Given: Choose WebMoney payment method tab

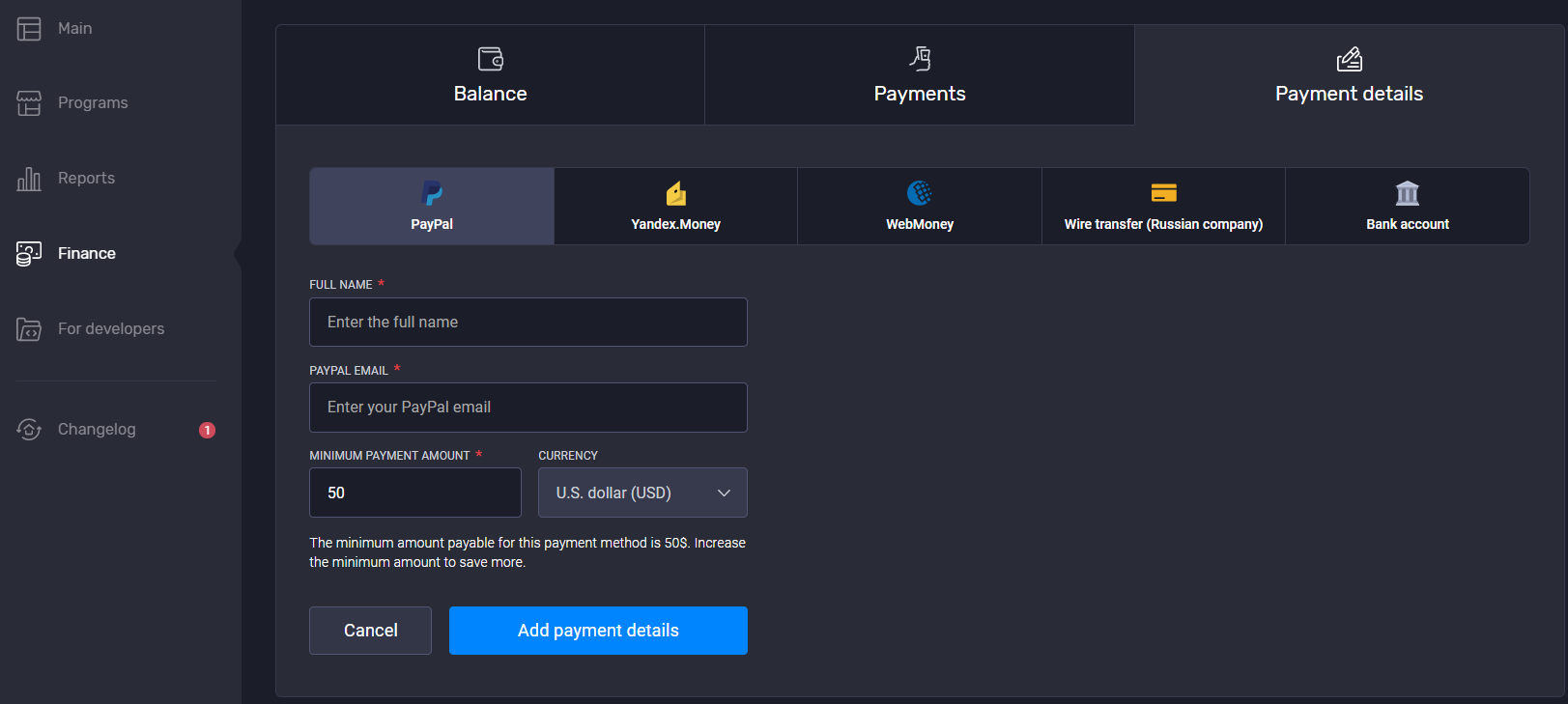Looking at the screenshot, I should tap(920, 207).
